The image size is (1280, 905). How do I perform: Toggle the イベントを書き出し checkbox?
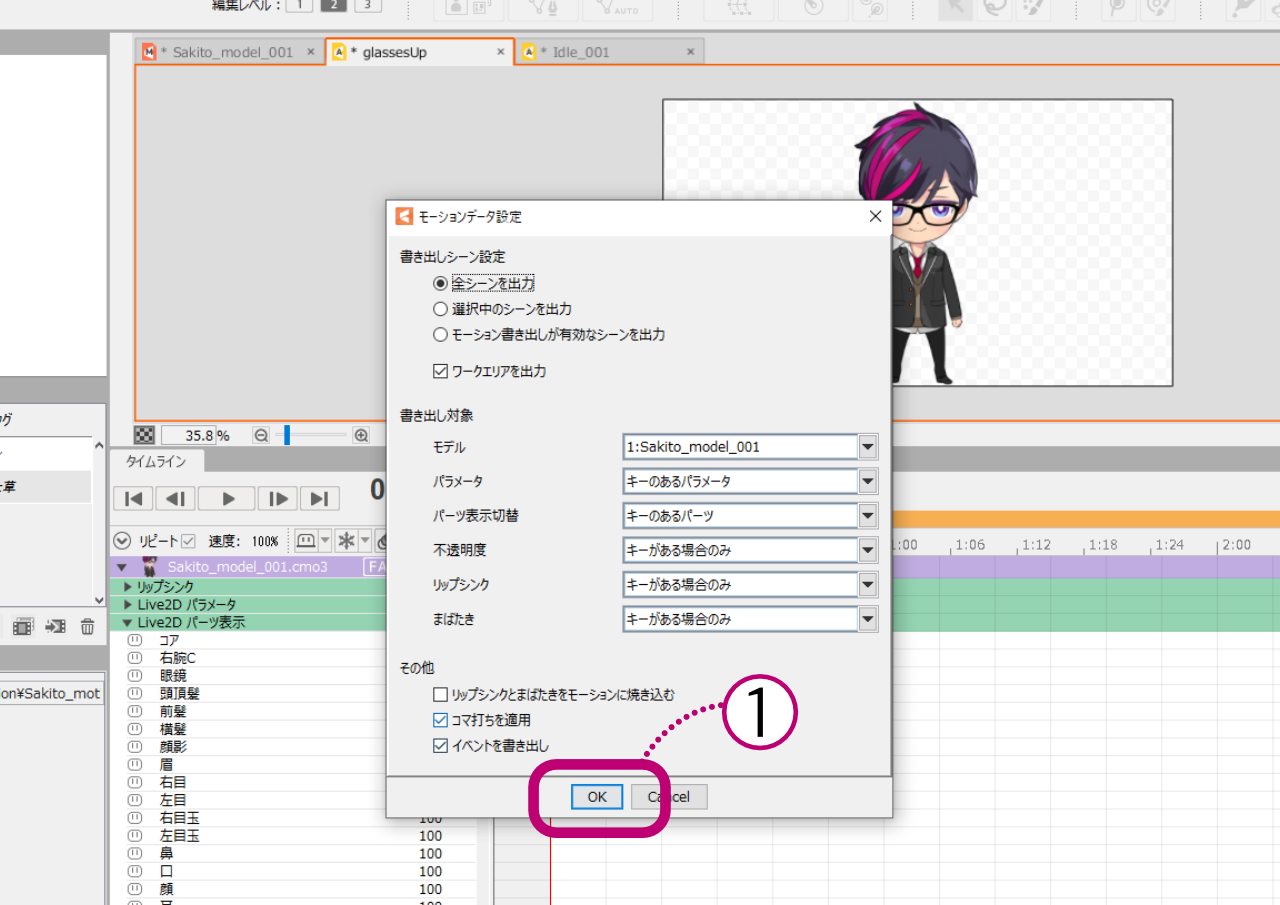[440, 745]
